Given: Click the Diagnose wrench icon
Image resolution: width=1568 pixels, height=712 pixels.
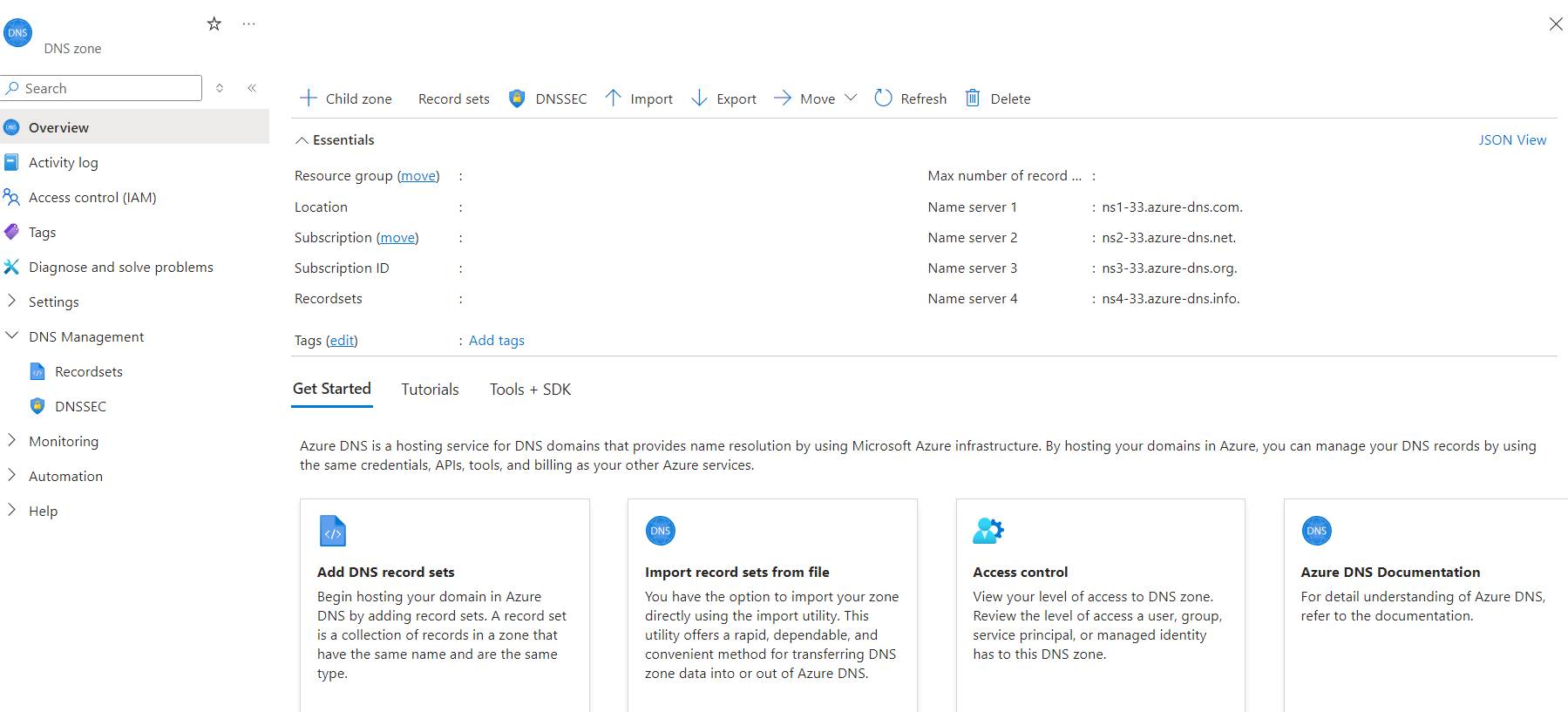Looking at the screenshot, I should (x=11, y=267).
